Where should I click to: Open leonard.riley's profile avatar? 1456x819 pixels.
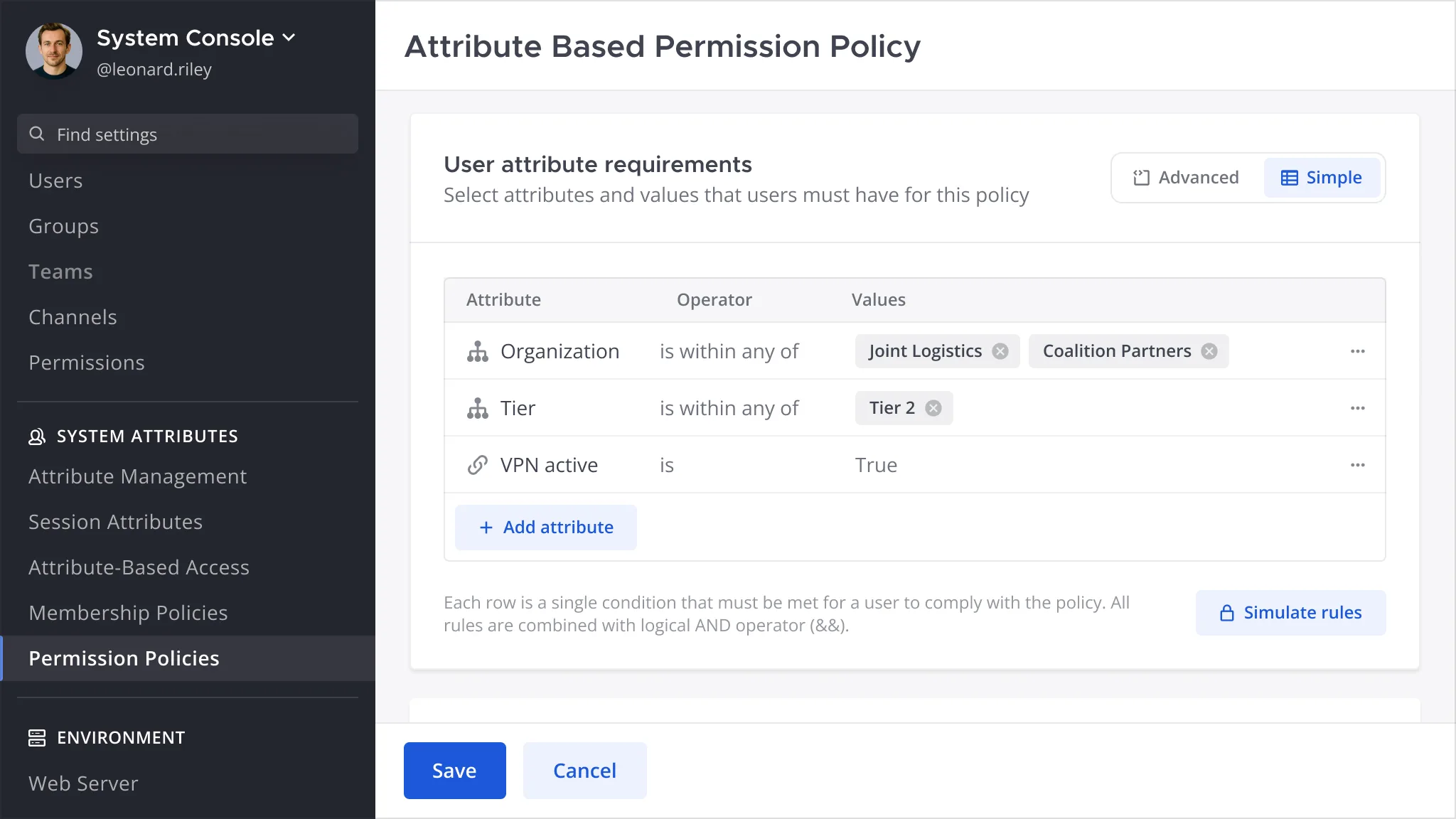[54, 51]
